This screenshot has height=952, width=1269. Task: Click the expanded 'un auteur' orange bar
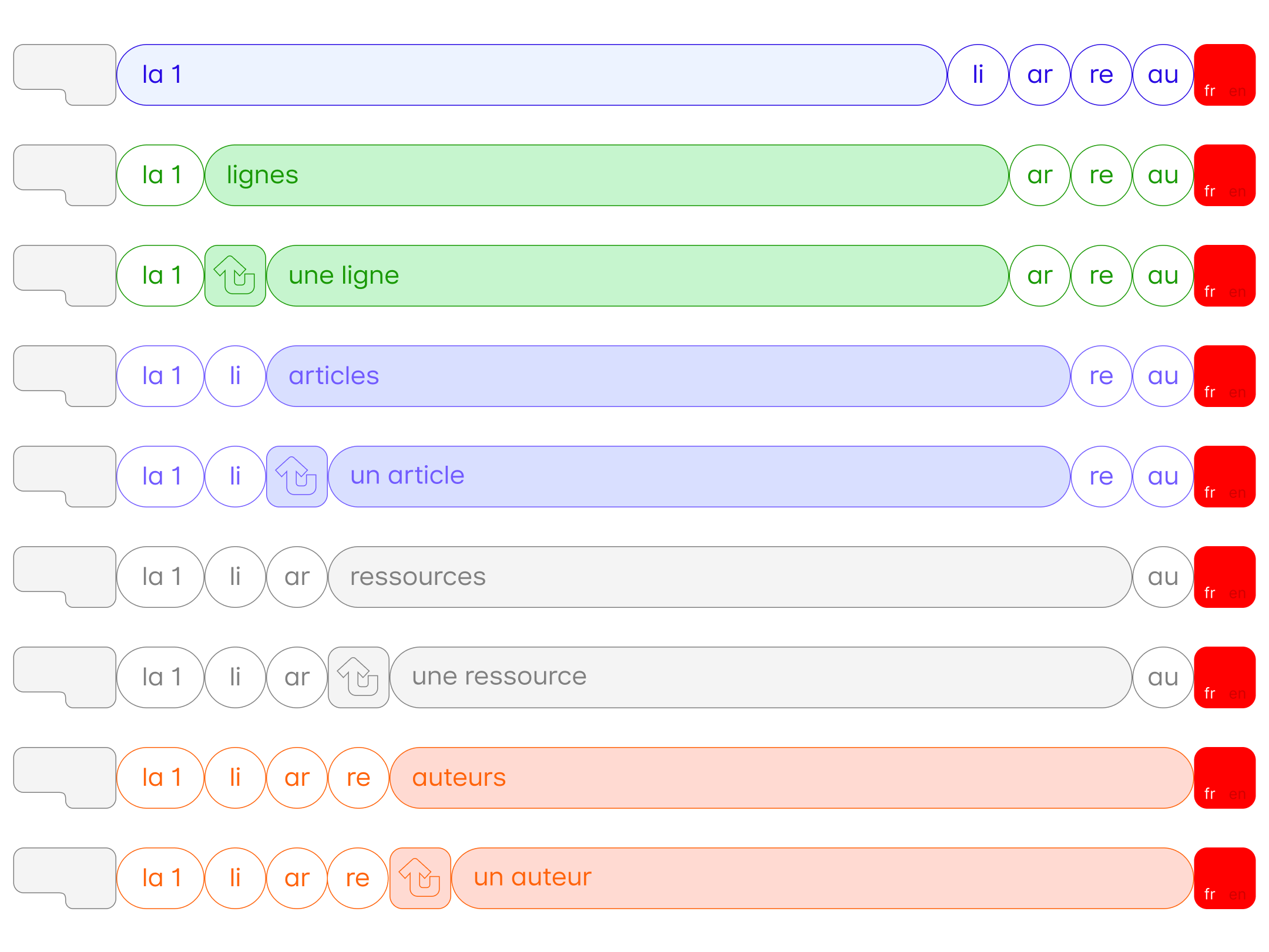tap(822, 878)
